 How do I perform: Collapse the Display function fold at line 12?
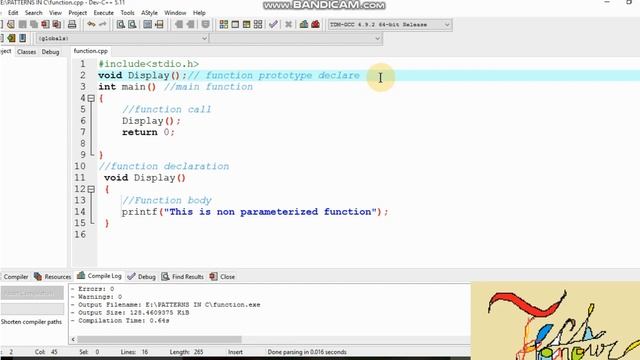(91, 189)
